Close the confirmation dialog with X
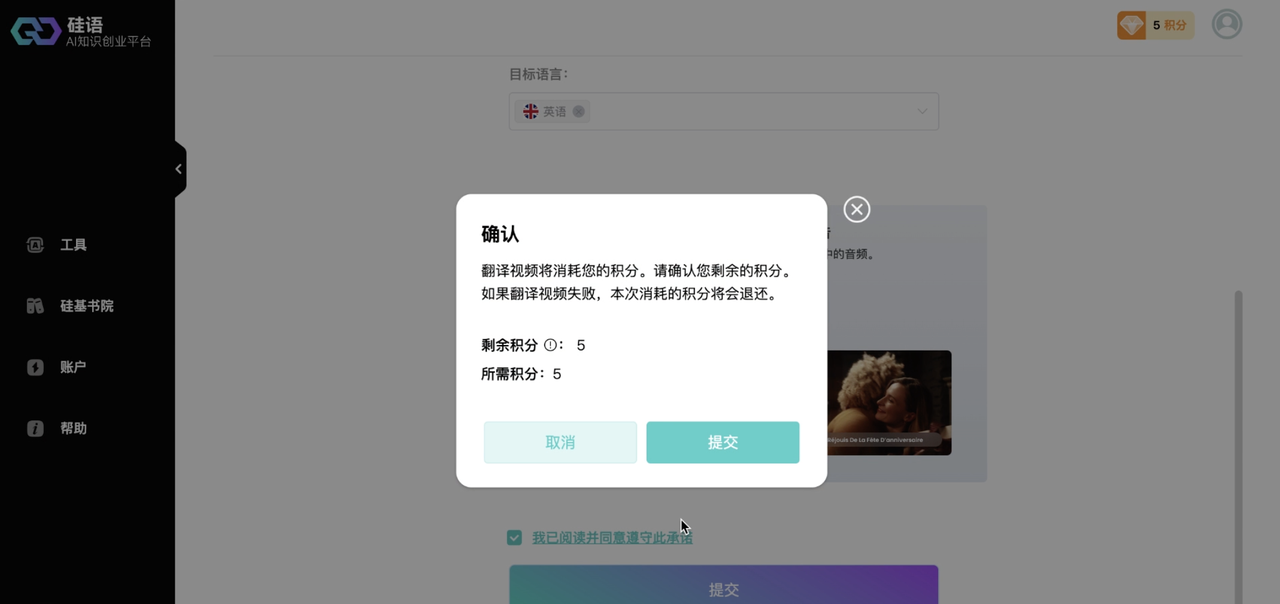The width and height of the screenshot is (1280, 604). pos(857,209)
